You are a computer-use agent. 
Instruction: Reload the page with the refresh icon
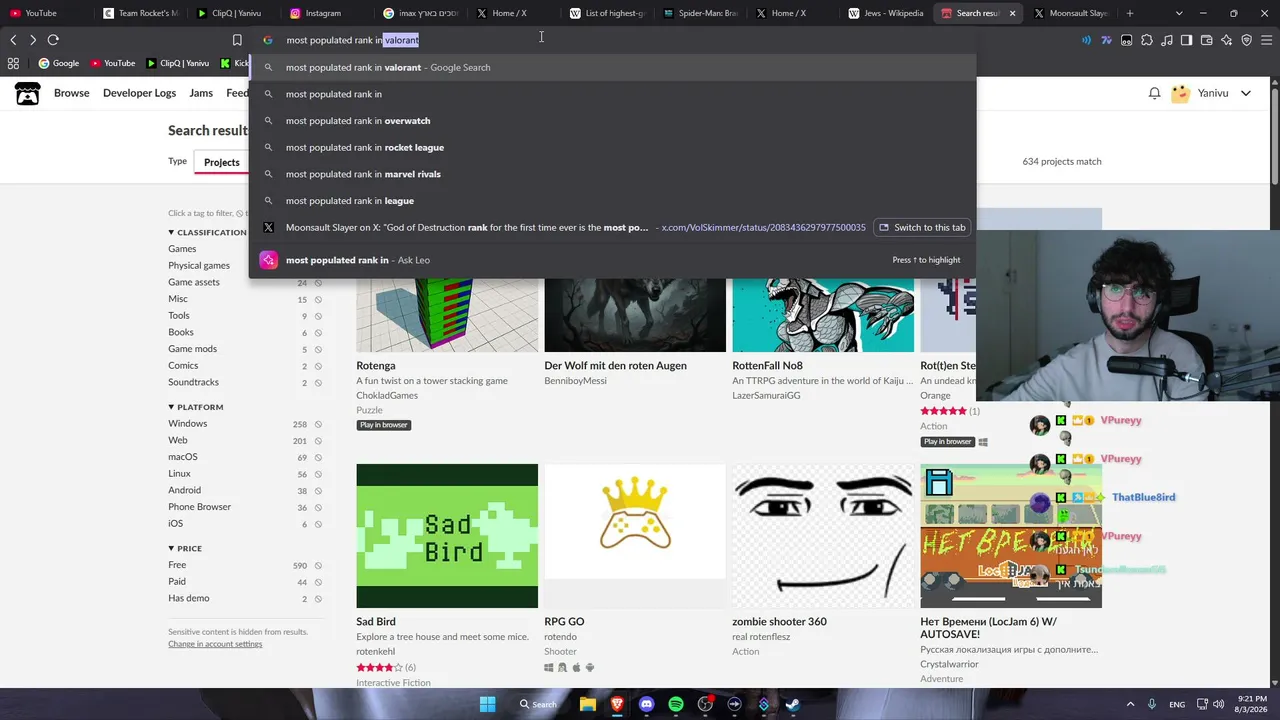[53, 40]
